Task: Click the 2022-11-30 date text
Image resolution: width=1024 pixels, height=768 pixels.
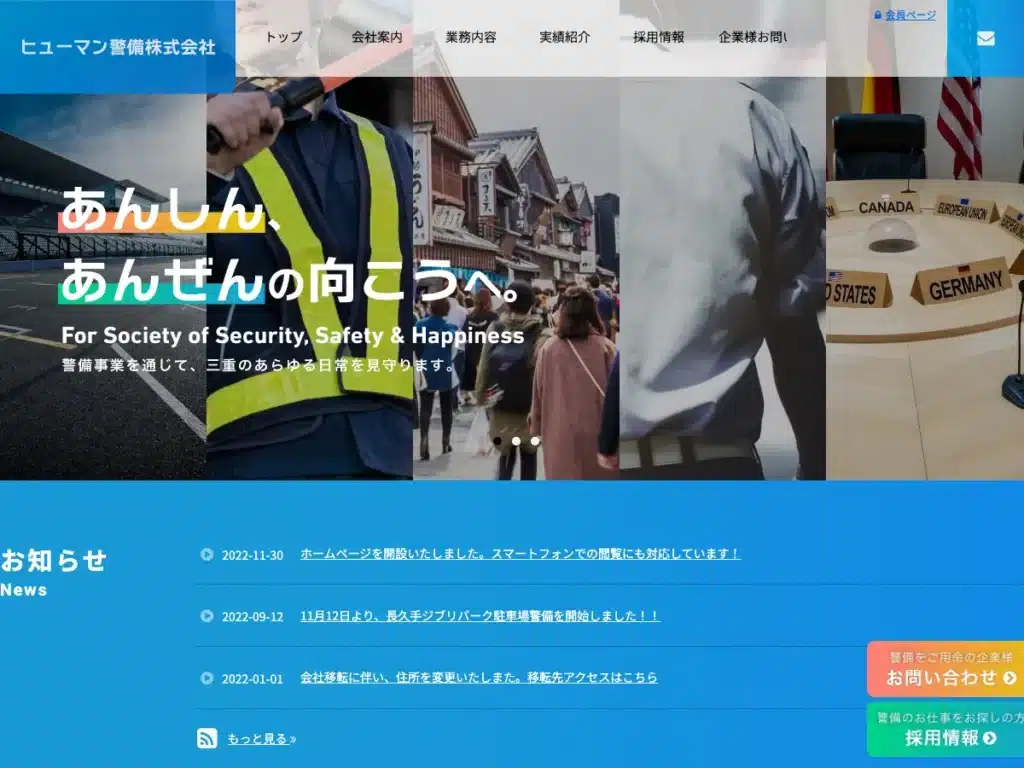Action: 252,555
